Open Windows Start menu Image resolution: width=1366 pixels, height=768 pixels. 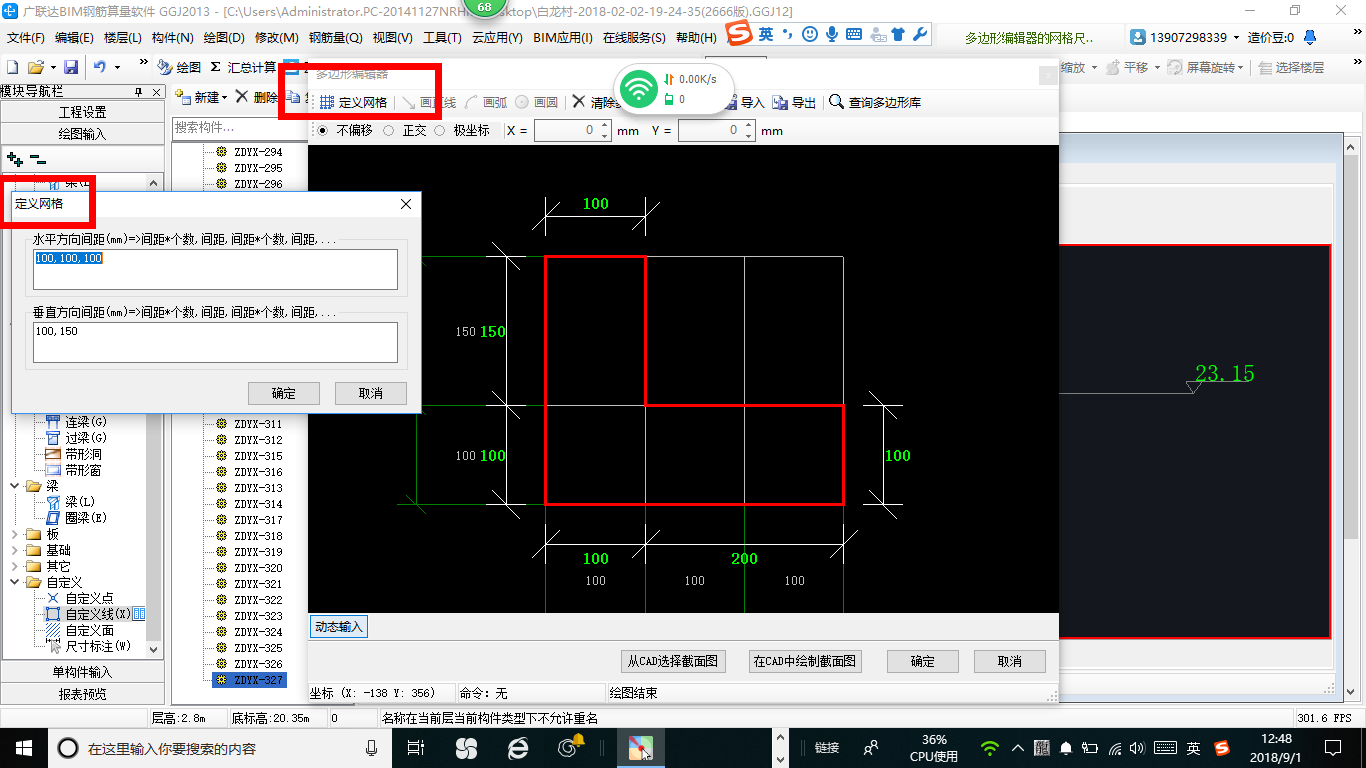23,748
